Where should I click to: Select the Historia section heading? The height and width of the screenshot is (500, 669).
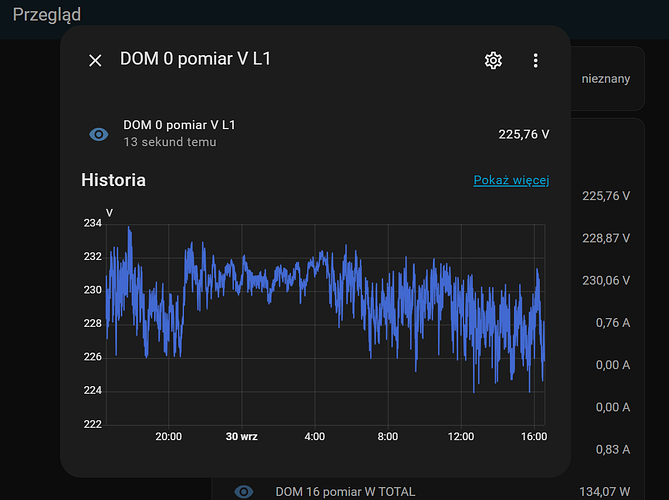click(x=113, y=180)
